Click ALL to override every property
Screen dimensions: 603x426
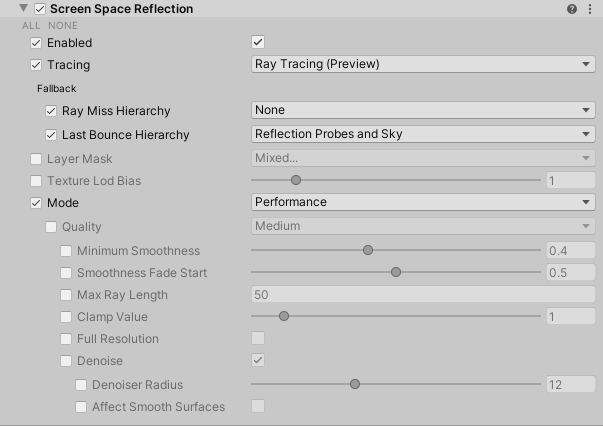point(31,25)
